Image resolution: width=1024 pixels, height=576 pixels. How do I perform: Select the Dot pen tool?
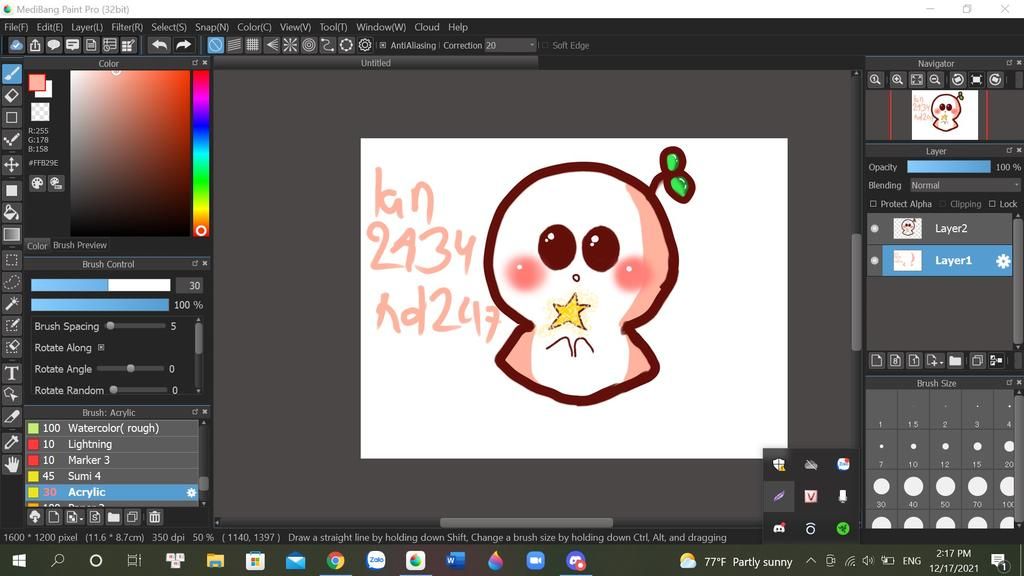pos(12,139)
